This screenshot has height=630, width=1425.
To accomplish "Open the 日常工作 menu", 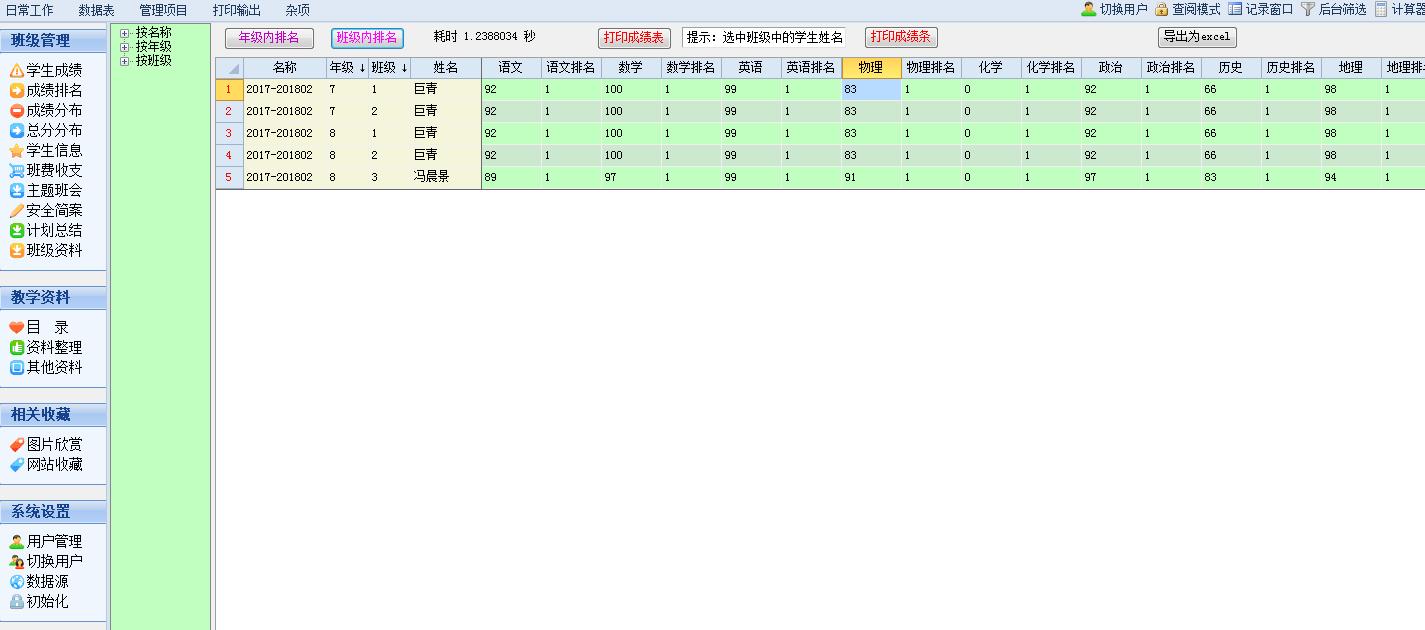I will tap(30, 10).
